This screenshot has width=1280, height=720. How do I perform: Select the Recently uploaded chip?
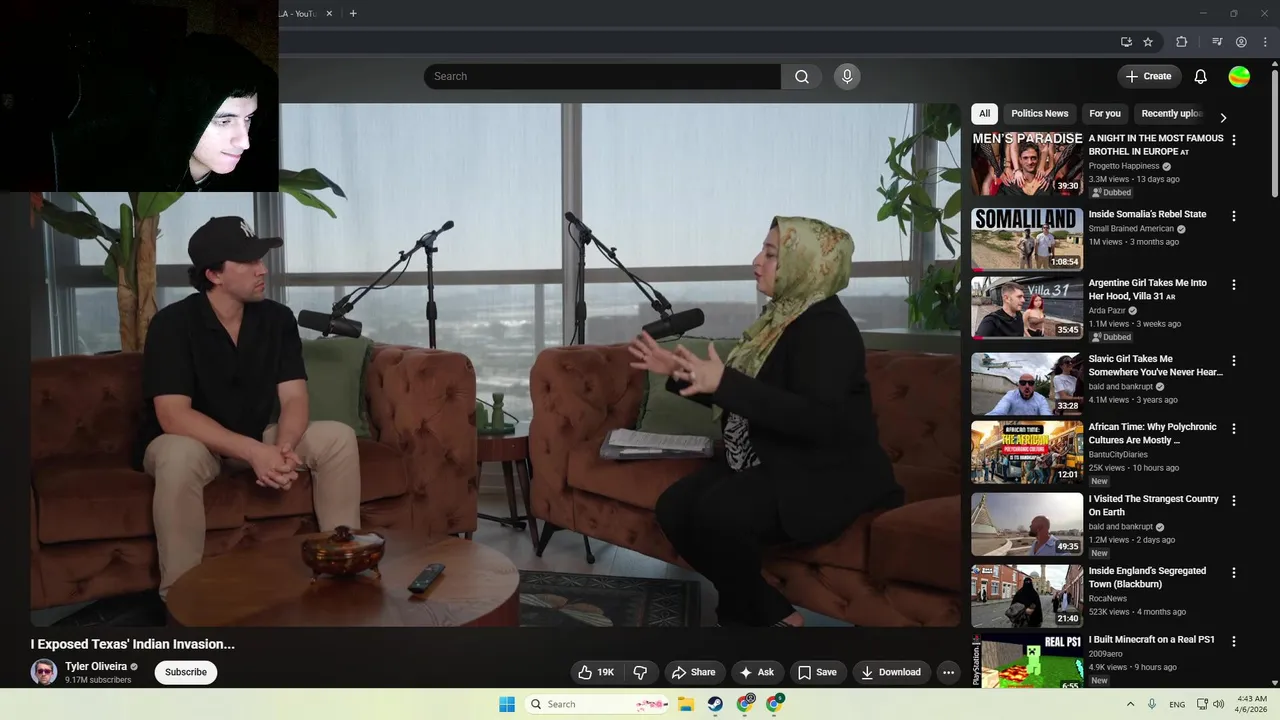pos(1171,113)
